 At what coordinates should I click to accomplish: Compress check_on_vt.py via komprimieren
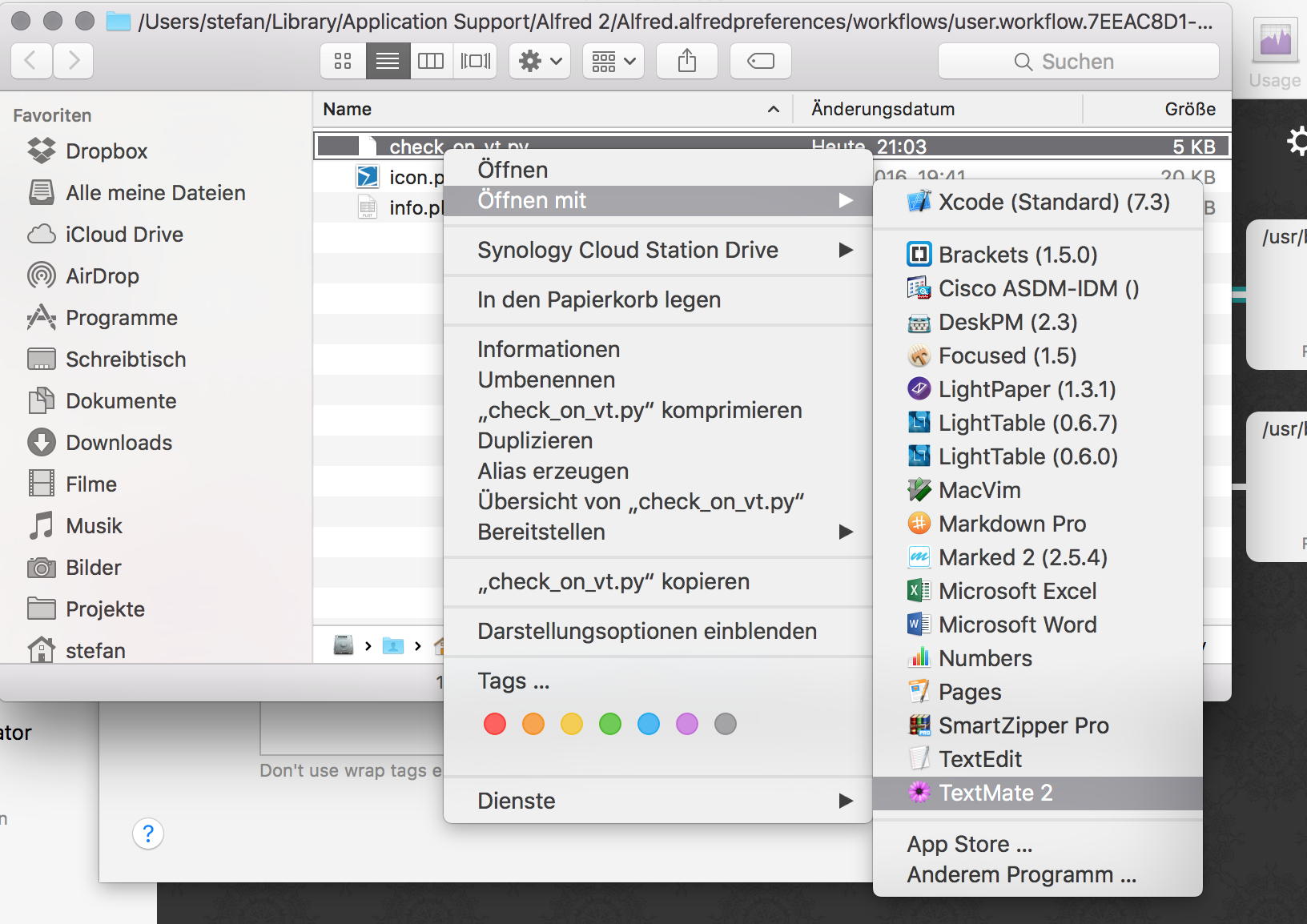(x=658, y=410)
